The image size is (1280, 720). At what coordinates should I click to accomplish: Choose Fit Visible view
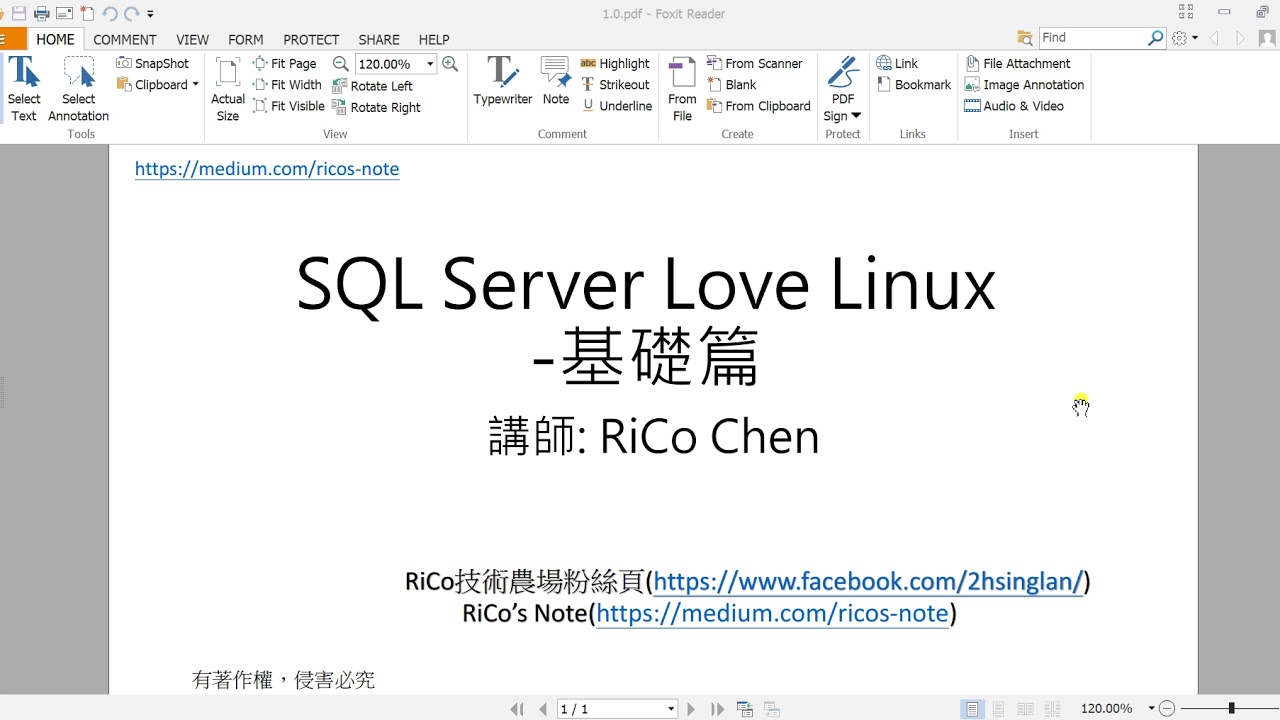[289, 106]
